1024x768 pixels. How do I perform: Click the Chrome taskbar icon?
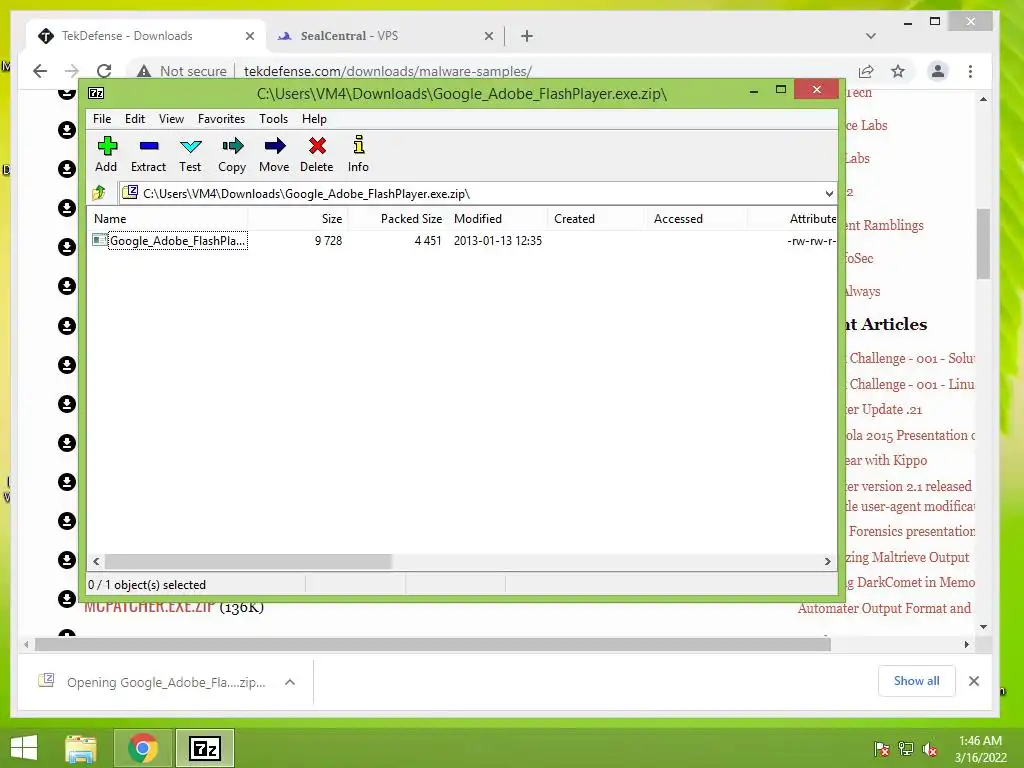point(142,748)
